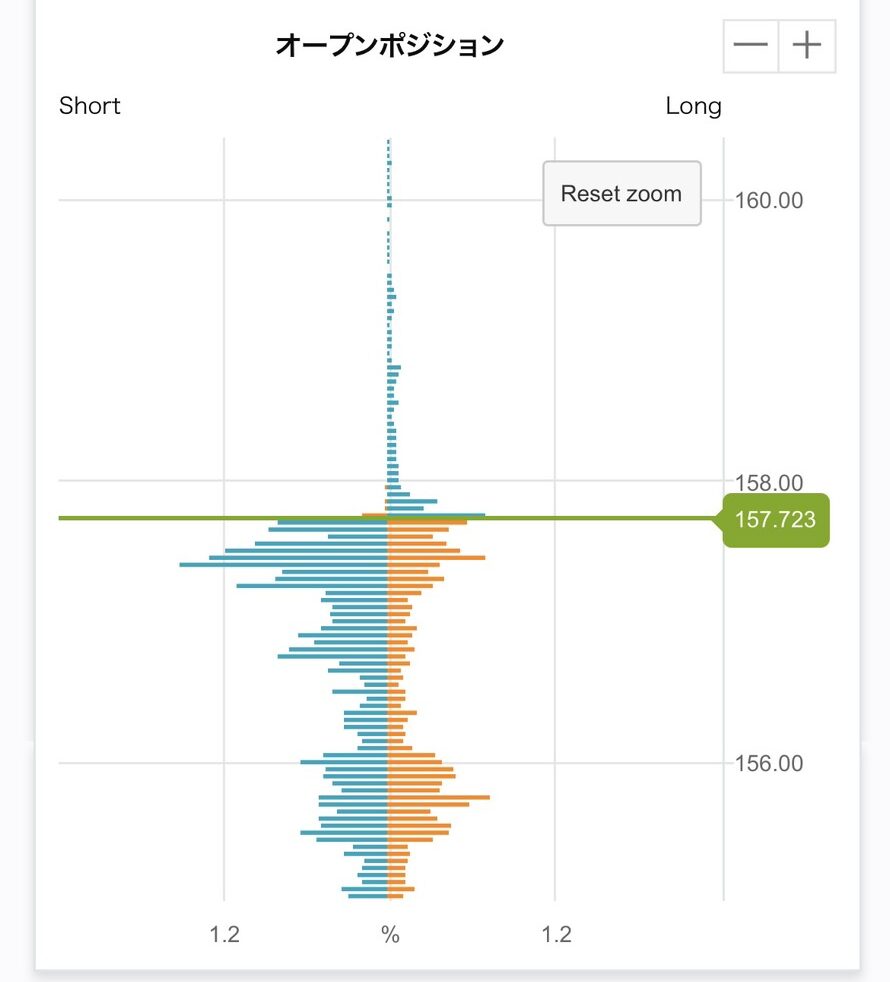890x982 pixels.
Task: Click the 160.00 price axis label
Action: [768, 201]
